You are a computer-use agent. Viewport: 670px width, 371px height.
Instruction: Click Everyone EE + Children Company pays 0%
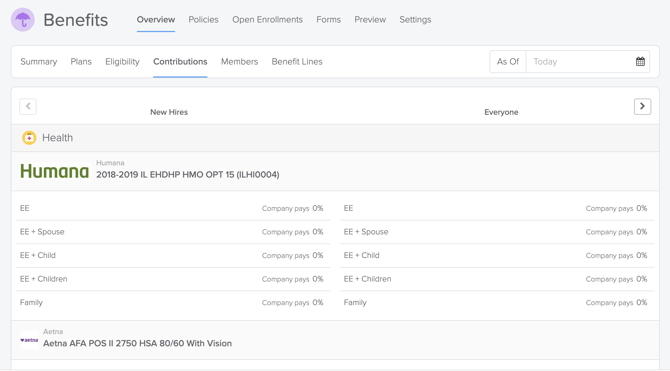[x=617, y=279]
